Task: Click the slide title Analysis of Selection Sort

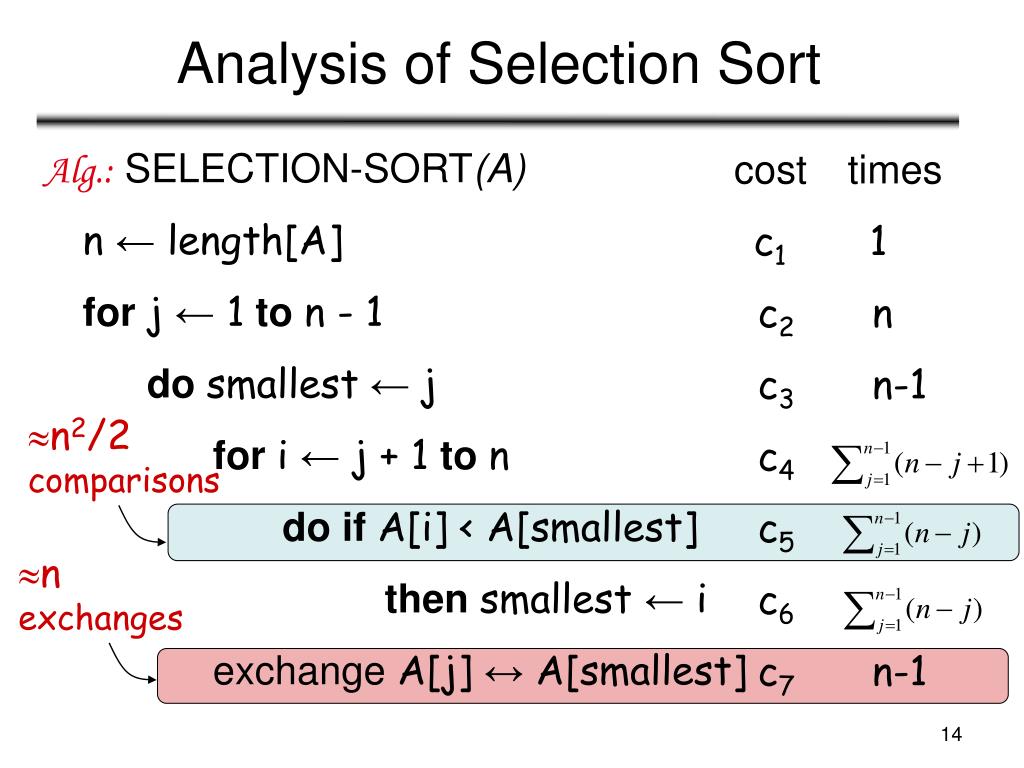Action: [x=499, y=65]
